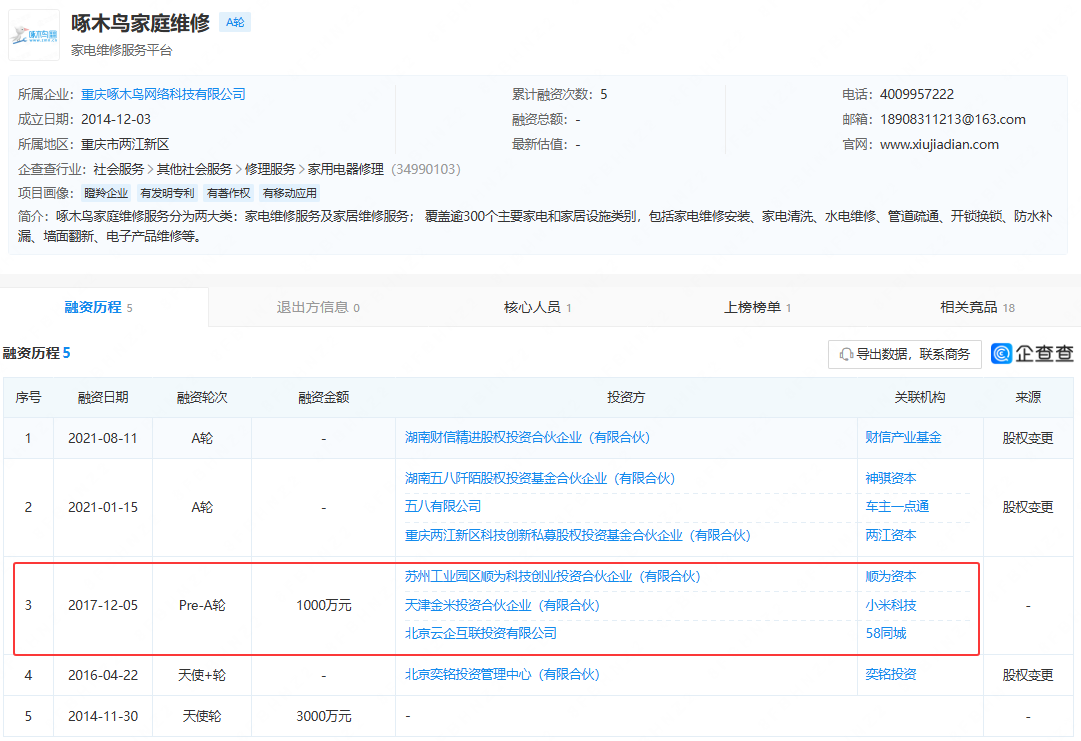Open the 两江资本 institution link
The image size is (1081, 741).
[x=891, y=536]
